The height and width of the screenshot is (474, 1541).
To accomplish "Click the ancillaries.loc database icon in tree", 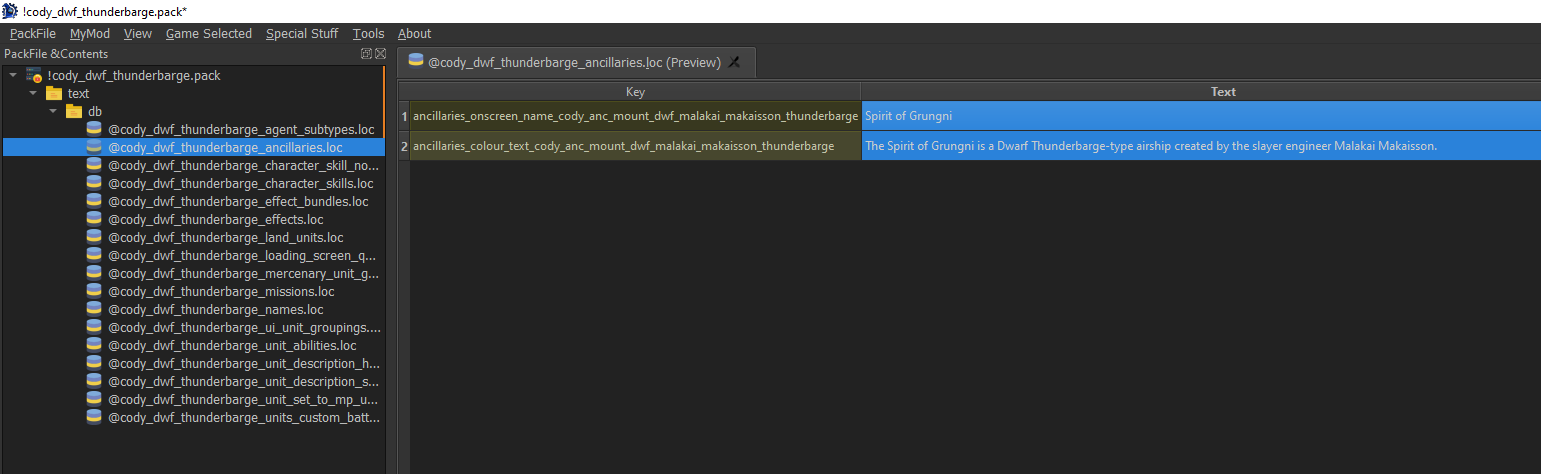I will [94, 147].
